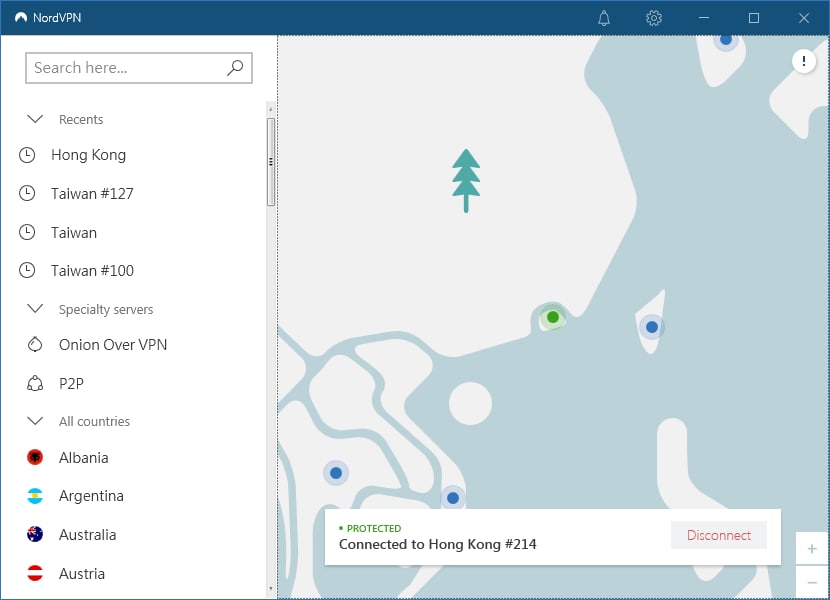Image resolution: width=830 pixels, height=600 pixels.
Task: Open the notifications bell
Action: pyautogui.click(x=604, y=18)
